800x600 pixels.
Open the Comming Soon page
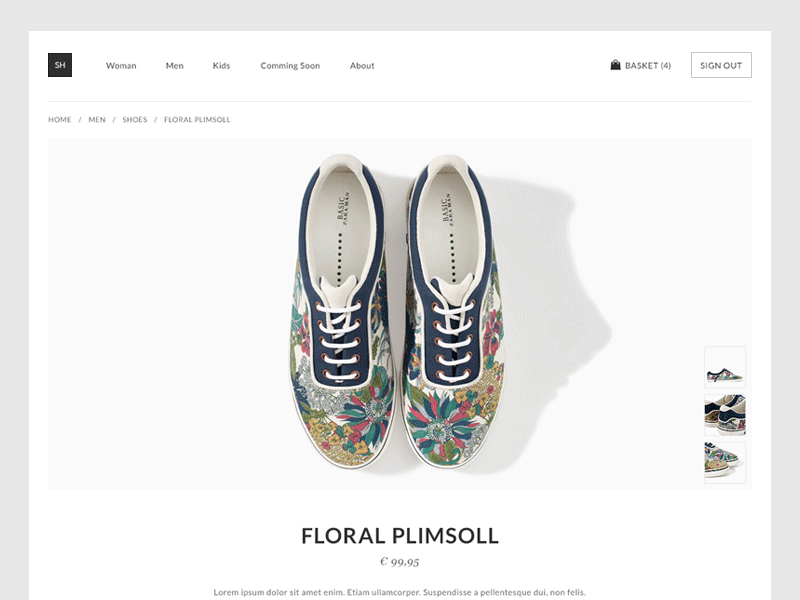[x=290, y=66]
